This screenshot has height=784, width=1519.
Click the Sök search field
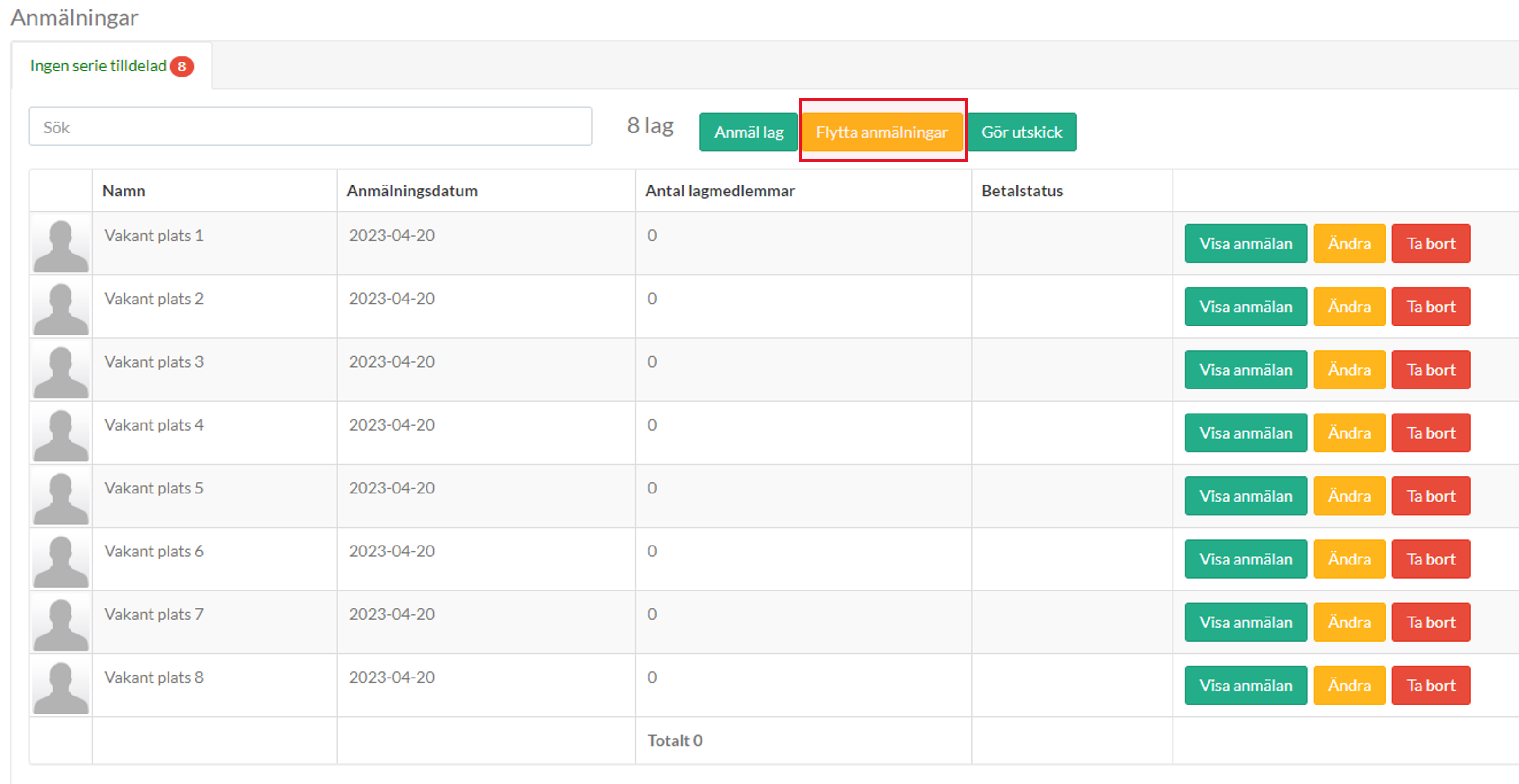(310, 127)
